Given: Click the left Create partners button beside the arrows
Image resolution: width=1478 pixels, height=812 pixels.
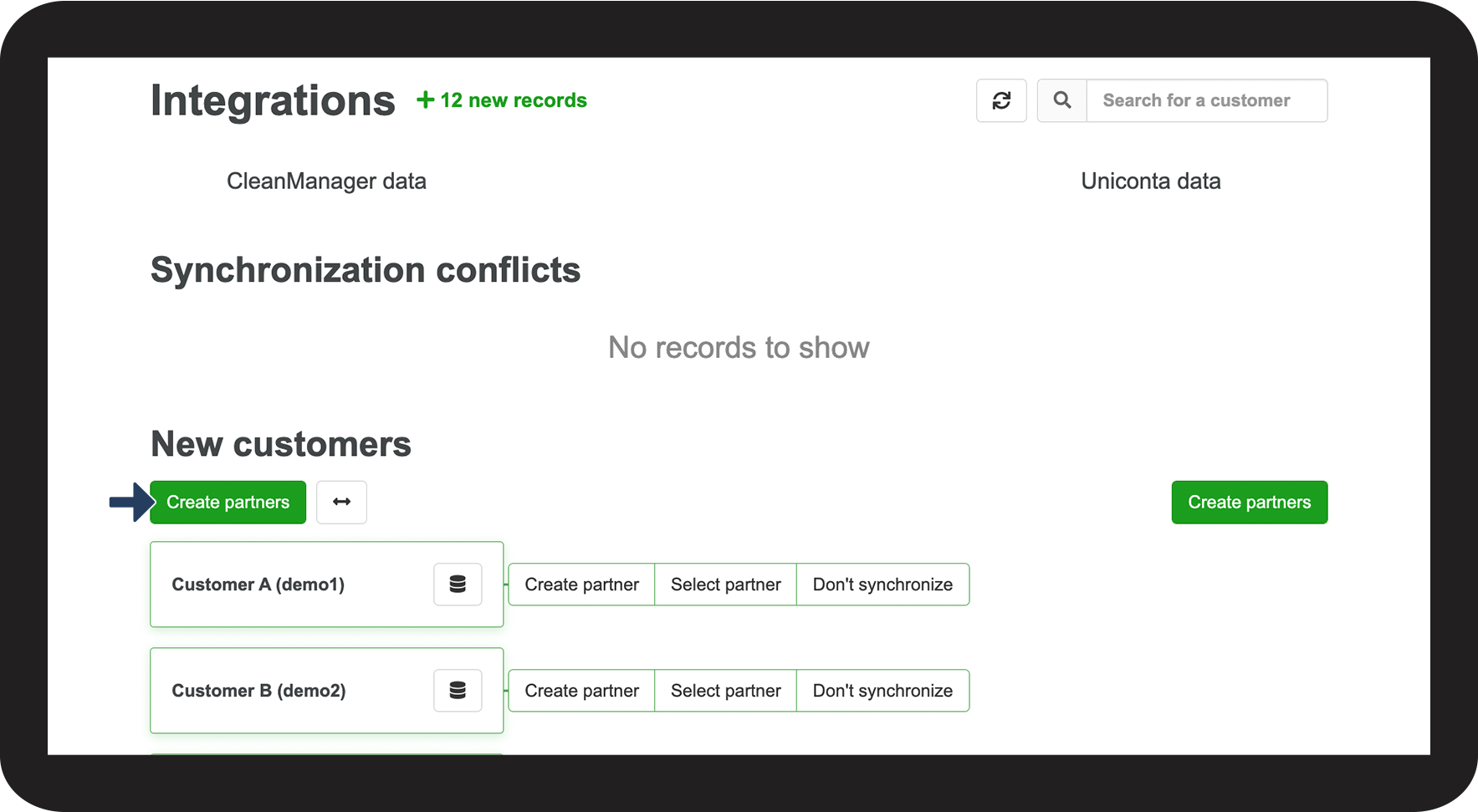Looking at the screenshot, I should coord(228,503).
